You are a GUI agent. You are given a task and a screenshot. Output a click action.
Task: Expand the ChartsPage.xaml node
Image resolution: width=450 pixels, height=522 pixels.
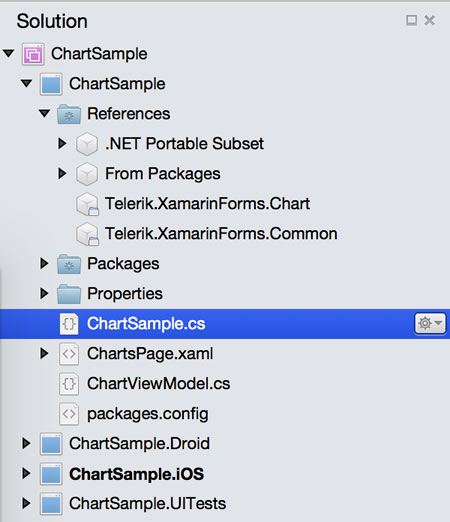tap(44, 353)
